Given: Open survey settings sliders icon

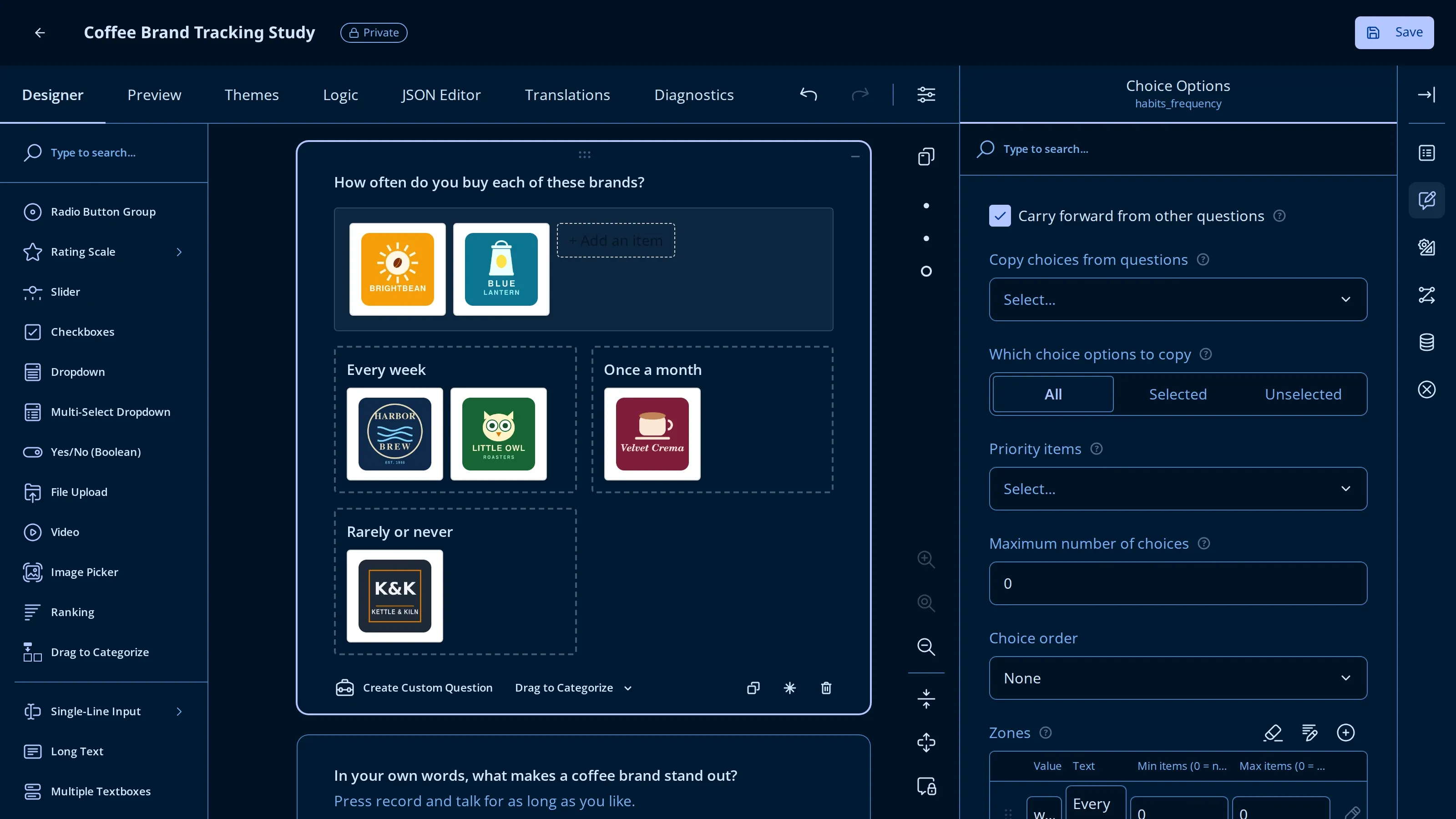Looking at the screenshot, I should [x=926, y=94].
